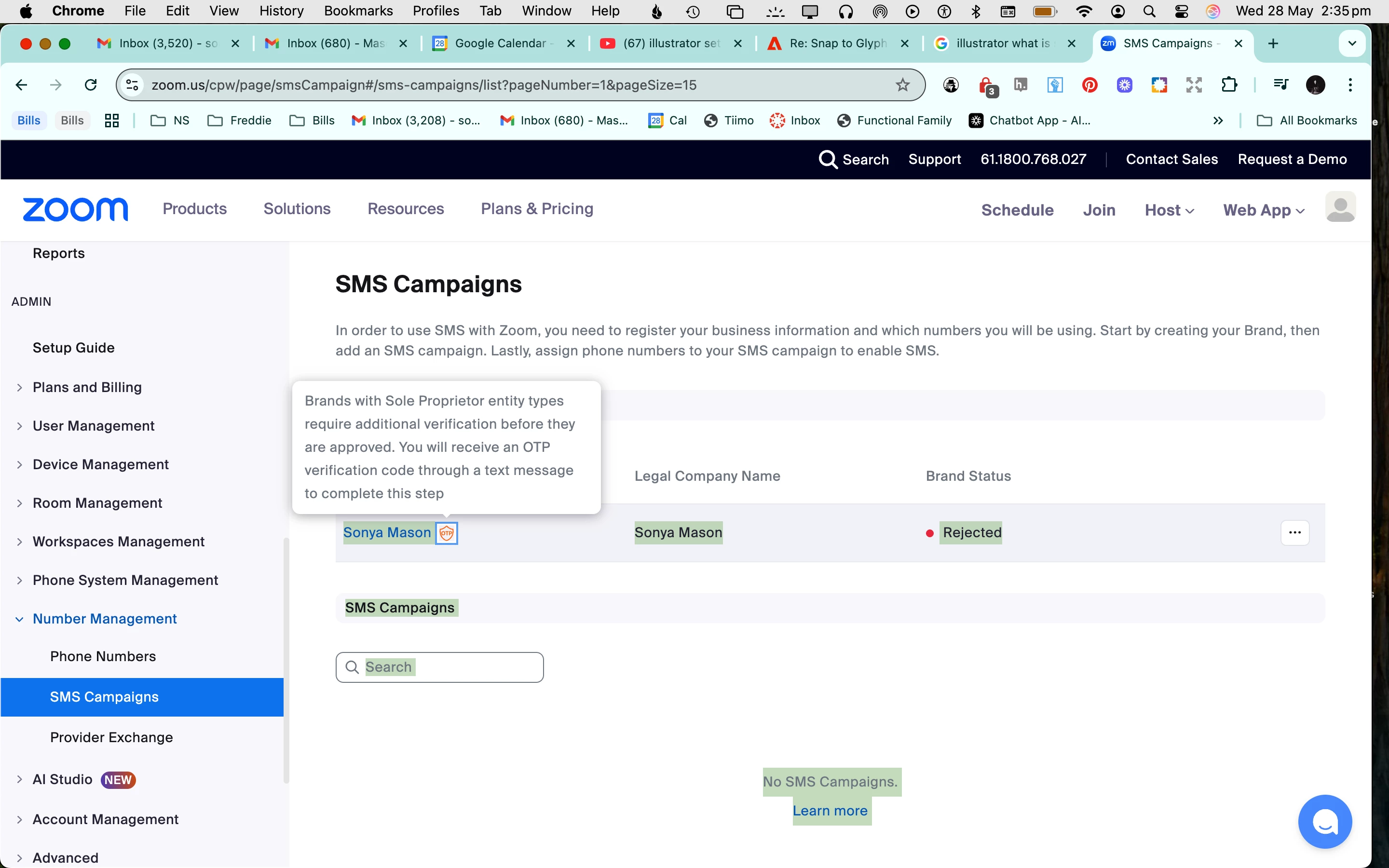Click the Chrome extensions puzzle icon
1389x868 pixels.
1229,85
